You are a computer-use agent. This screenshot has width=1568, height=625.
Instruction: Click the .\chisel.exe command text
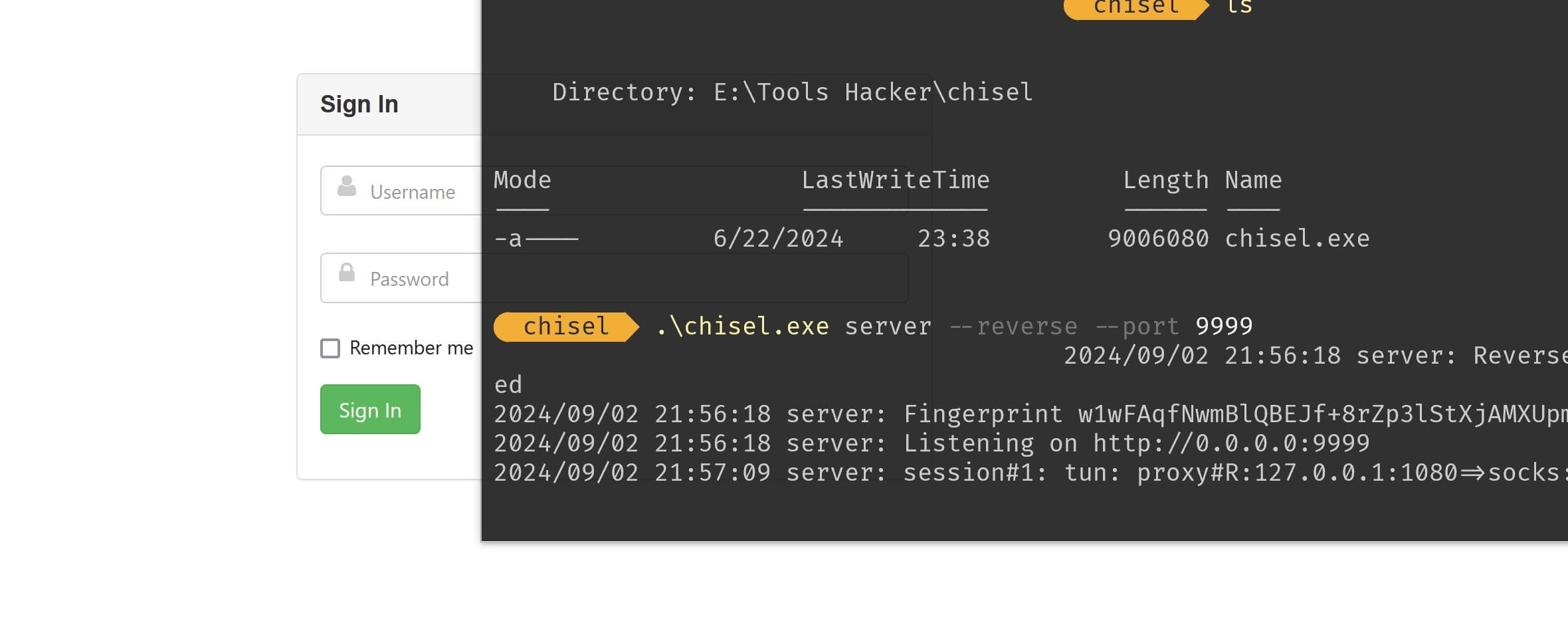[x=742, y=326]
